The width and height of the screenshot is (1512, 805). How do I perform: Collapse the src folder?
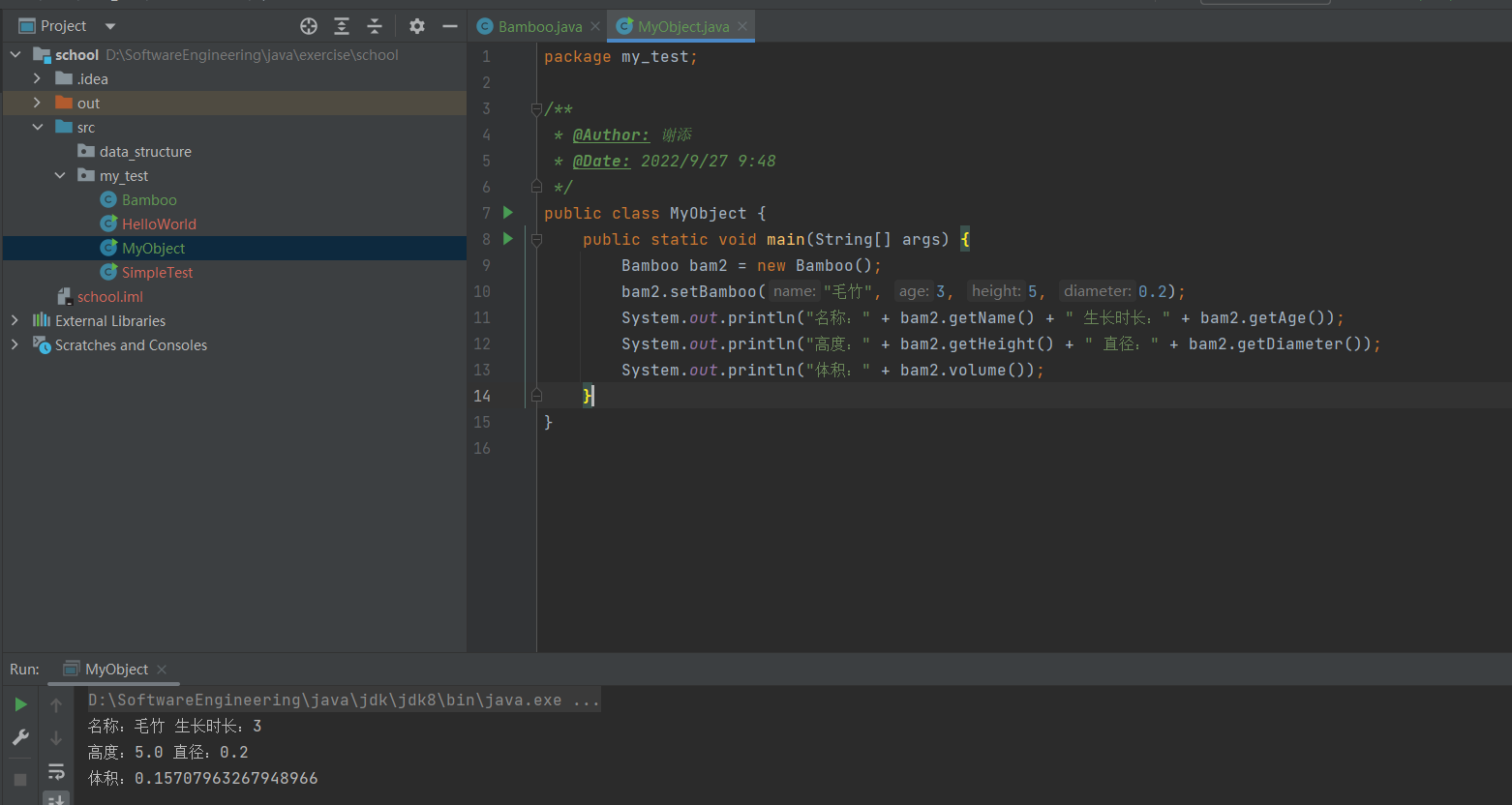[x=37, y=127]
